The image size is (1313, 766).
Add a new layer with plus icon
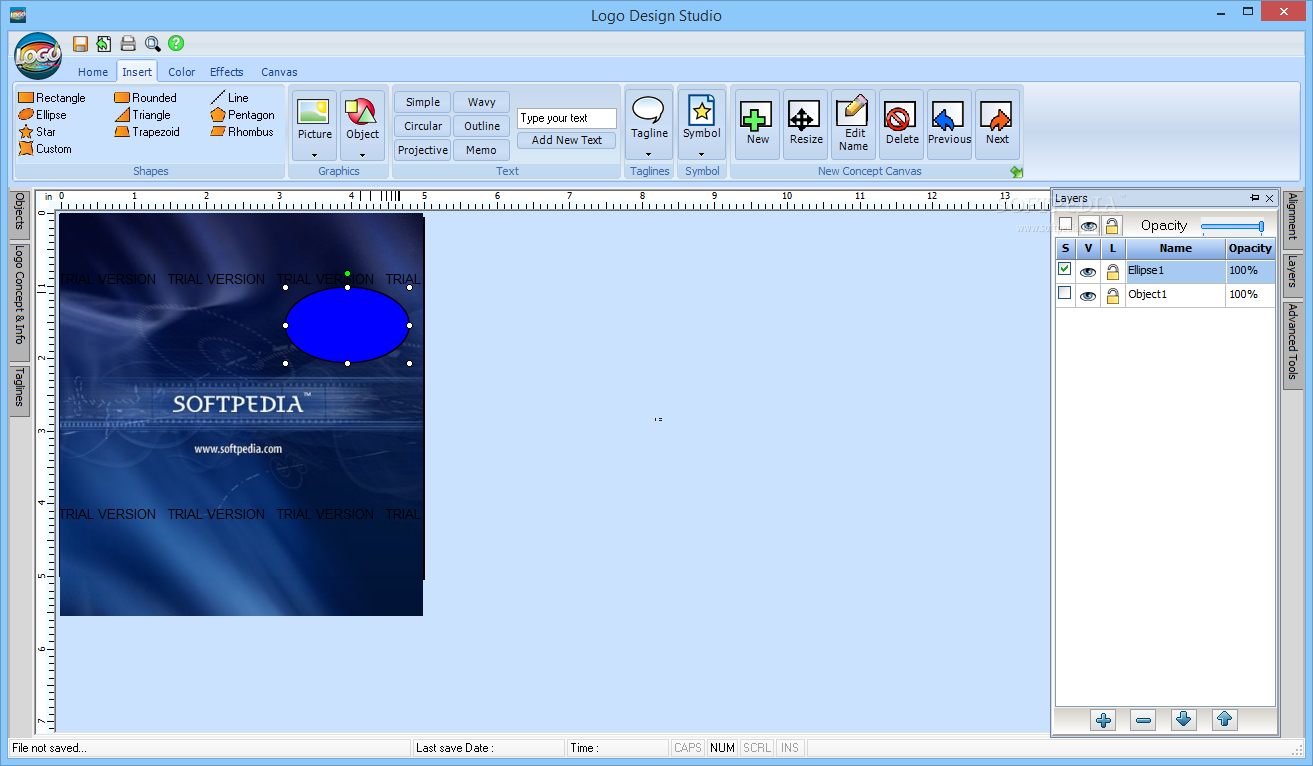point(1104,720)
